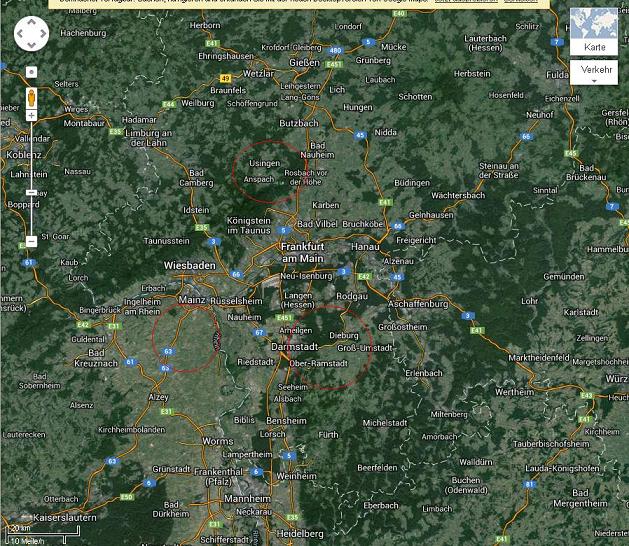
Task: Click the E40 road shield at top
Action: pos(399,13)
